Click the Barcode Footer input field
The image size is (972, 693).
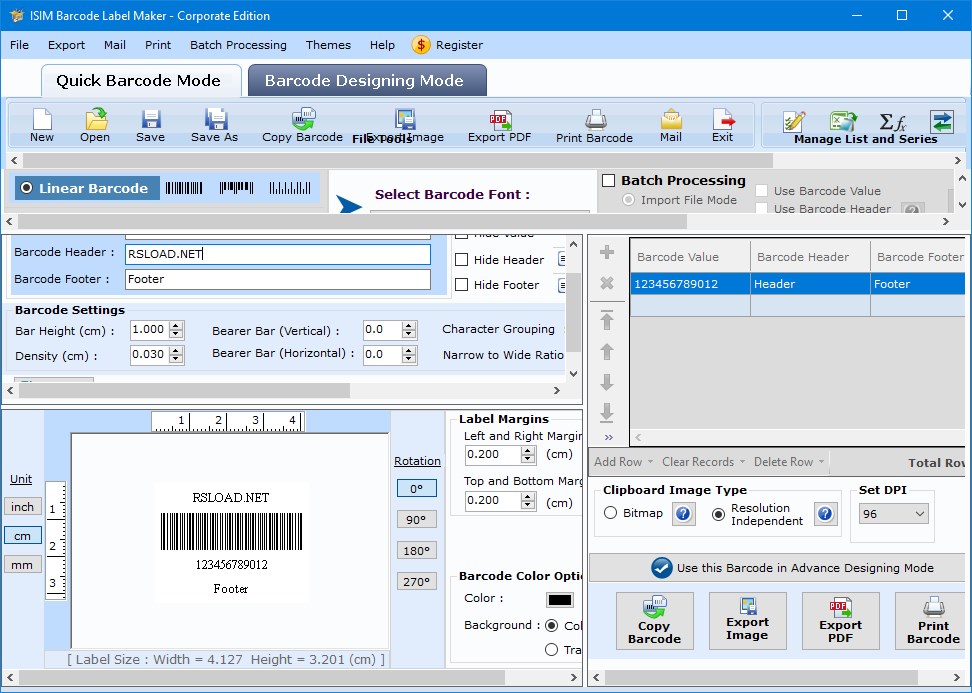click(x=277, y=280)
